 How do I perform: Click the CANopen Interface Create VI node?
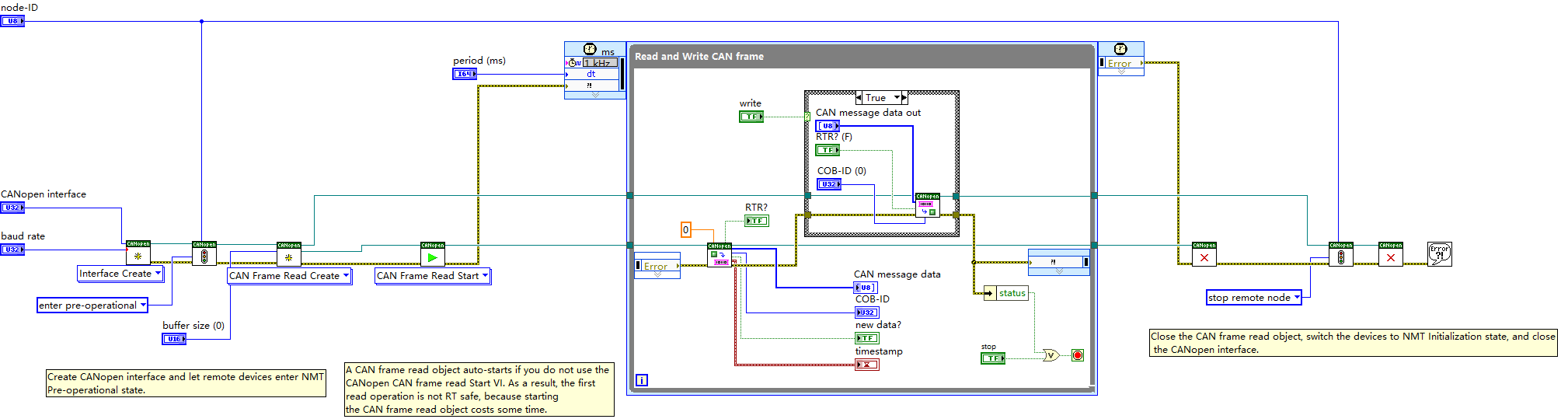[x=138, y=253]
